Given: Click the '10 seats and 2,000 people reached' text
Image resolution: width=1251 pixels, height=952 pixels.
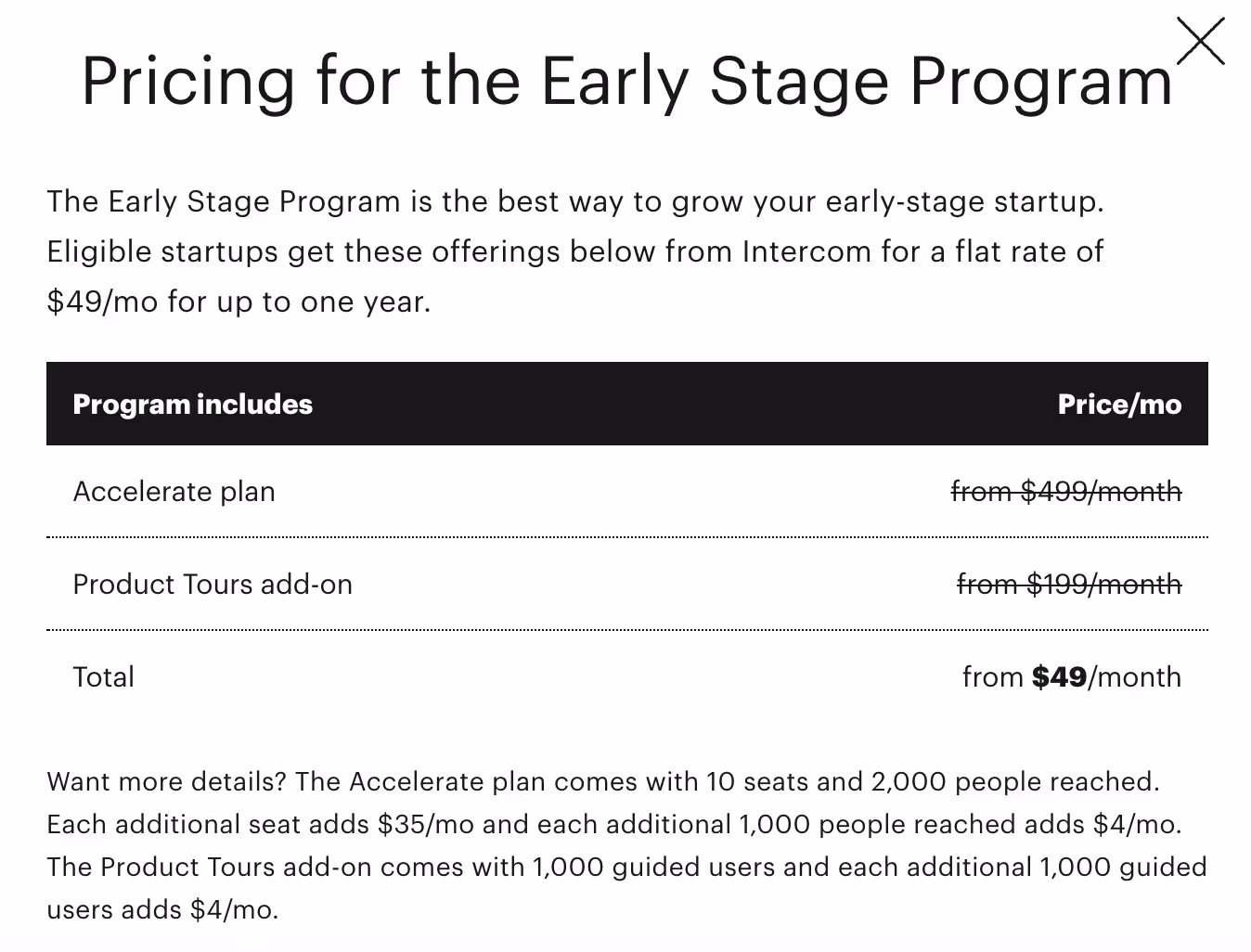Looking at the screenshot, I should pyautogui.click(x=933, y=781).
